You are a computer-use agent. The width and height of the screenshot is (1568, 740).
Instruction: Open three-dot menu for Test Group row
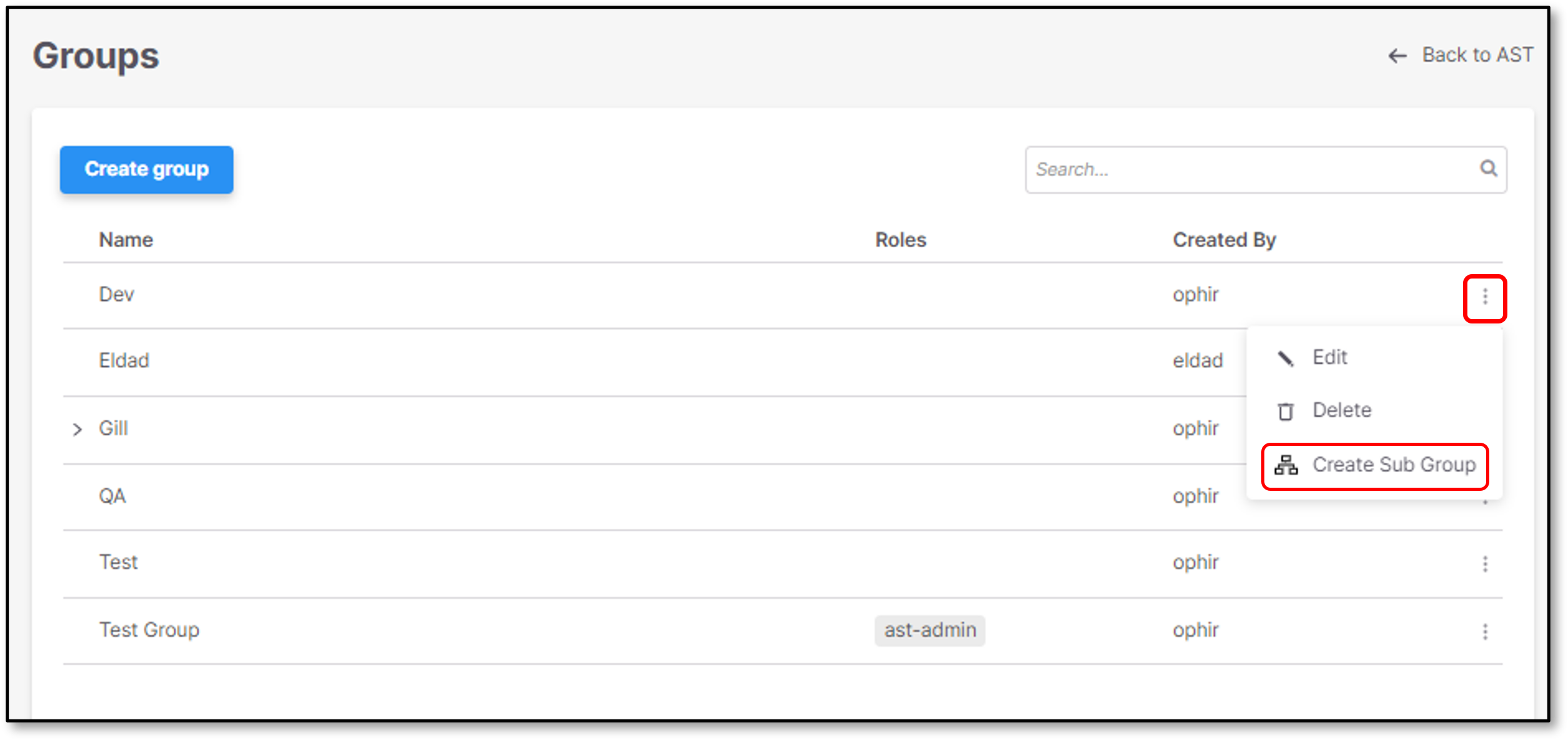click(1485, 631)
